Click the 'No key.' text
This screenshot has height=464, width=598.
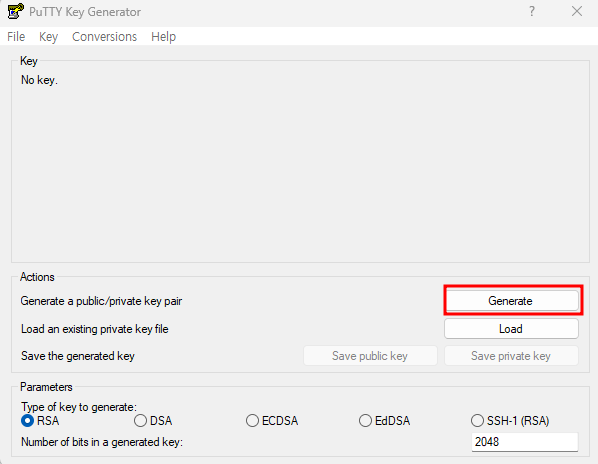[39, 80]
